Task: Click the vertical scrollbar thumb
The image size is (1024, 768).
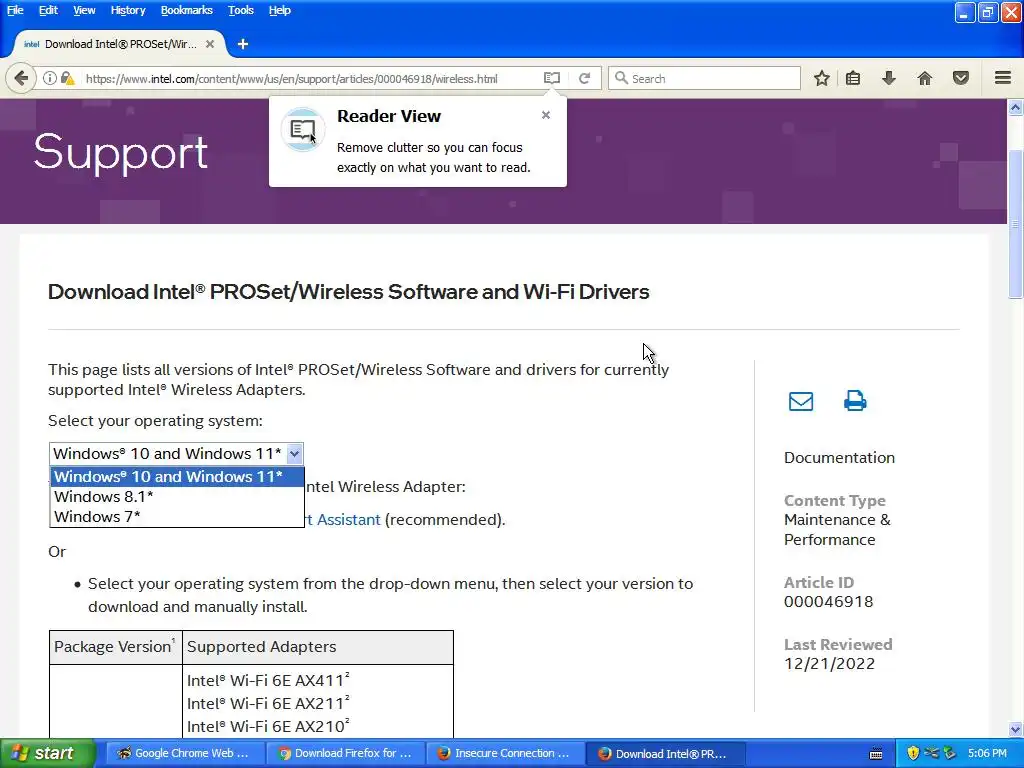Action: [1016, 223]
